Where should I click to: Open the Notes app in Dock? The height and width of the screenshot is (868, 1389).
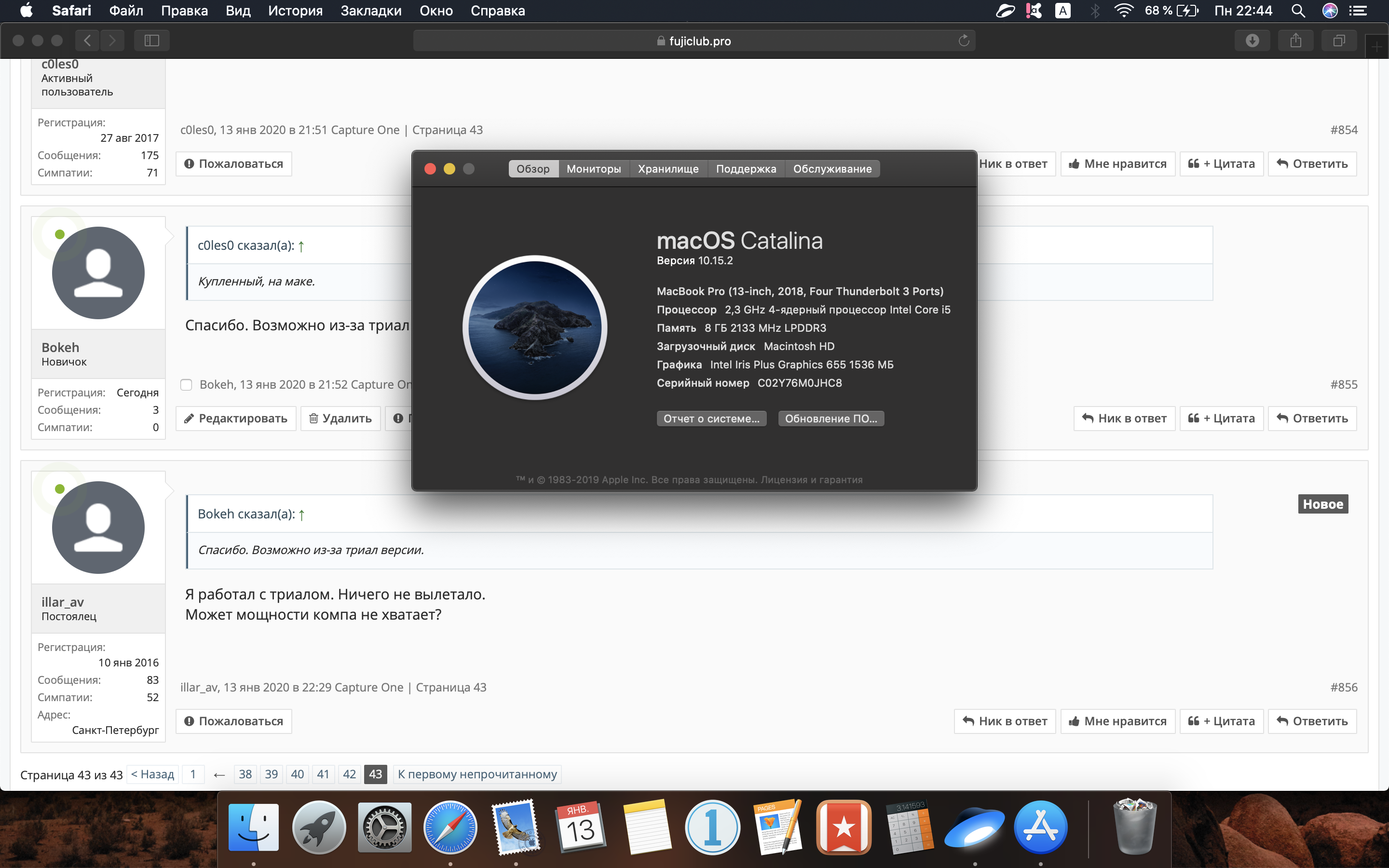647,828
